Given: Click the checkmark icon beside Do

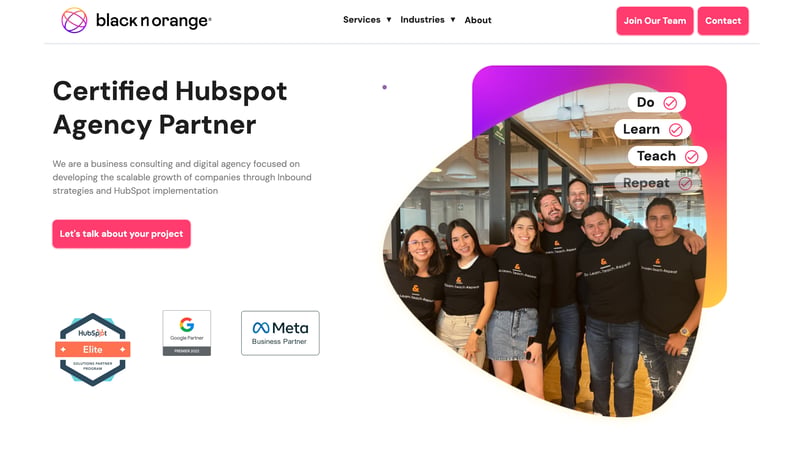Looking at the screenshot, I should (670, 103).
